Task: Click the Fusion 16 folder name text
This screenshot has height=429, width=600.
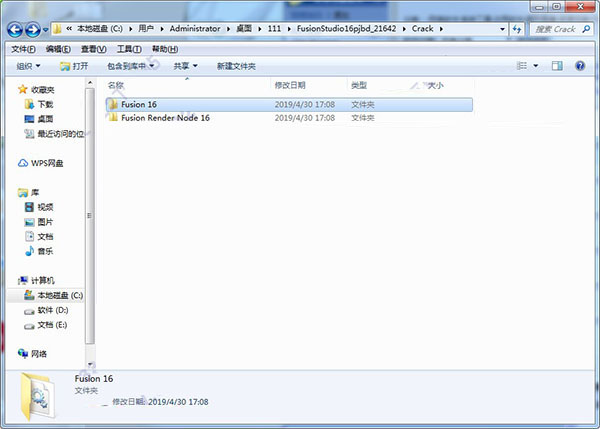Action: (139, 104)
